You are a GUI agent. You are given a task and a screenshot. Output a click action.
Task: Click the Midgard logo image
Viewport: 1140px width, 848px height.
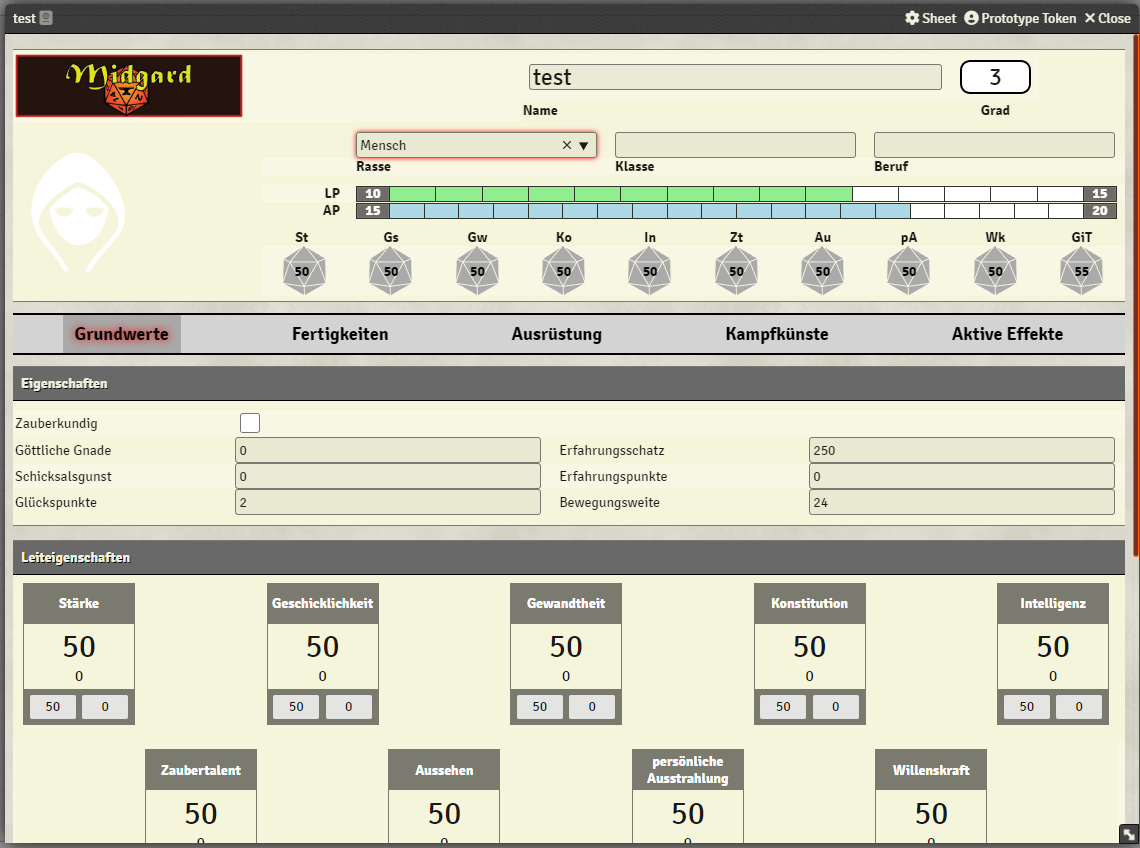click(129, 86)
